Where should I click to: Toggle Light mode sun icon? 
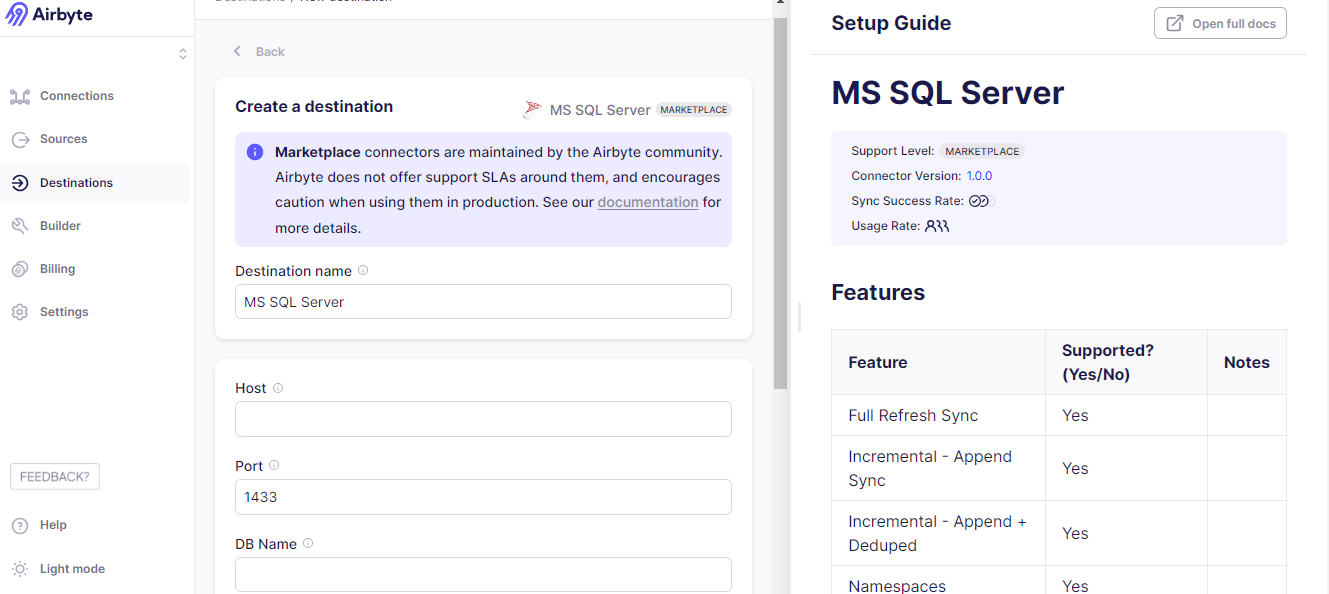[x=20, y=569]
